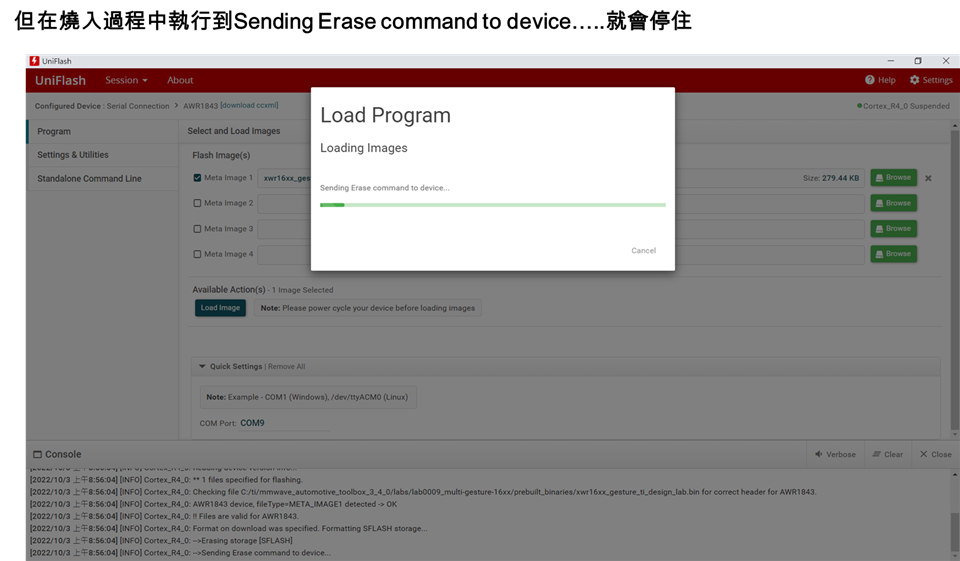Click the AWR1843 device name

(x=200, y=106)
